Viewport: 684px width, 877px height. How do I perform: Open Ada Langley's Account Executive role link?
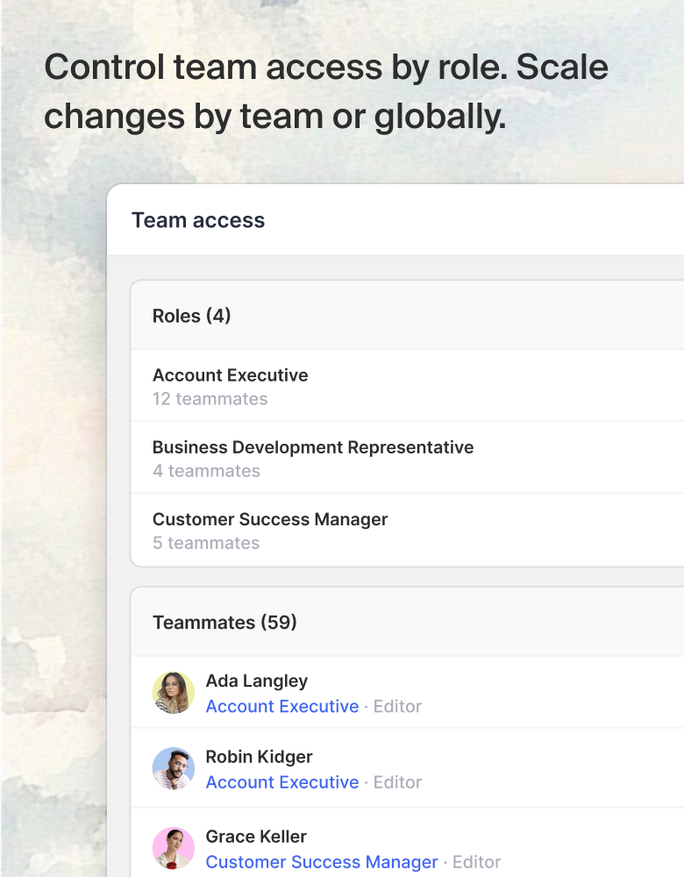click(x=282, y=706)
